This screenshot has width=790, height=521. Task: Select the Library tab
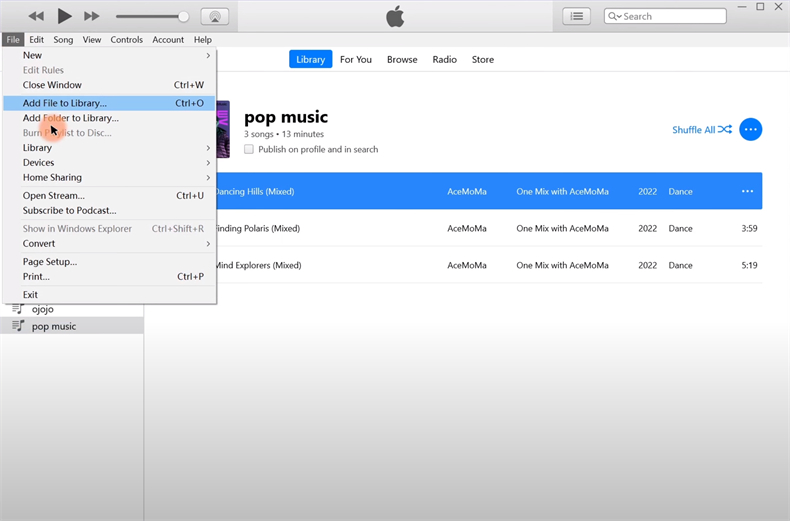point(310,59)
